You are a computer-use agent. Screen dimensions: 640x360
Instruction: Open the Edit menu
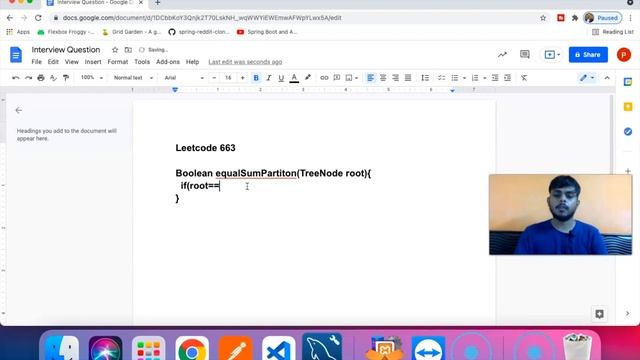coord(53,62)
